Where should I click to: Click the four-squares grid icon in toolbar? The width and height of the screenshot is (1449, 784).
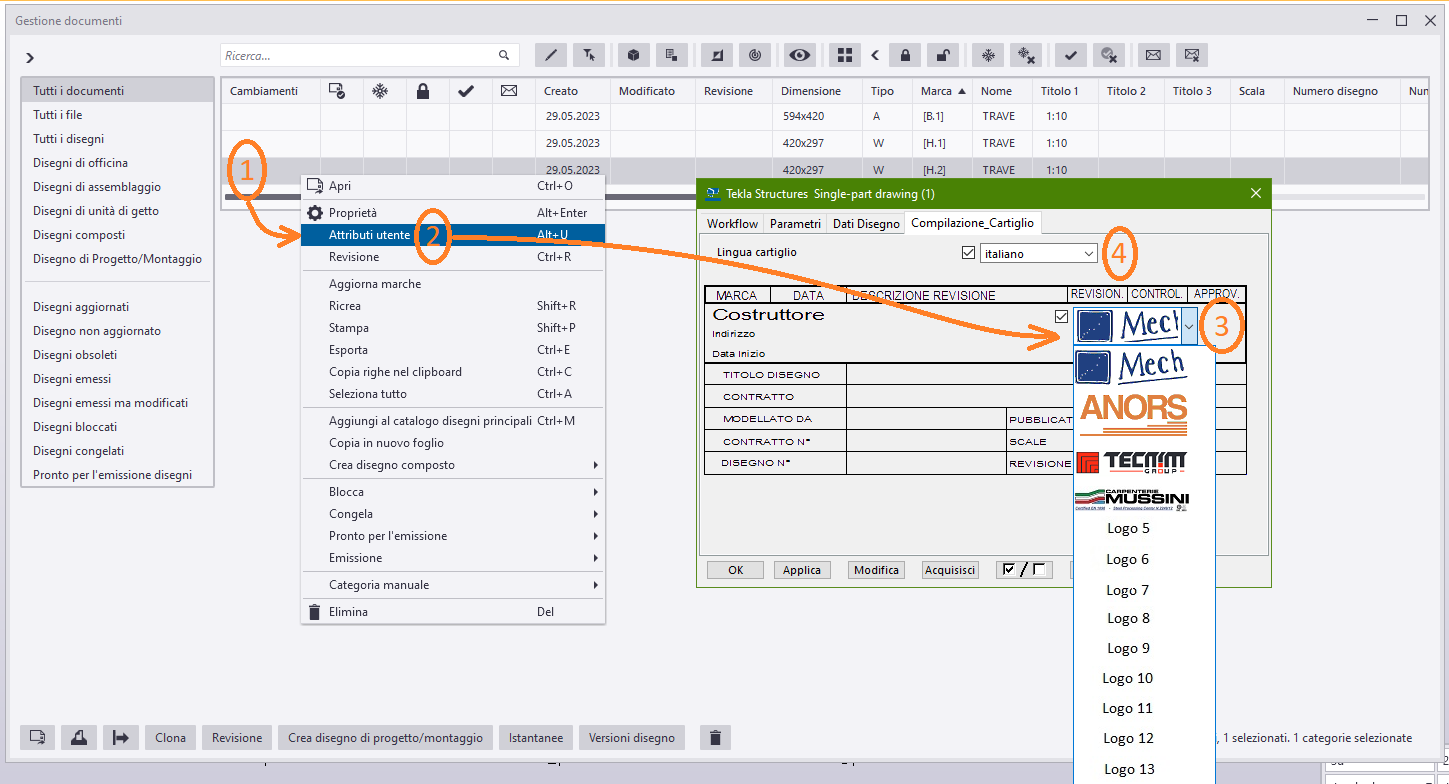[845, 55]
